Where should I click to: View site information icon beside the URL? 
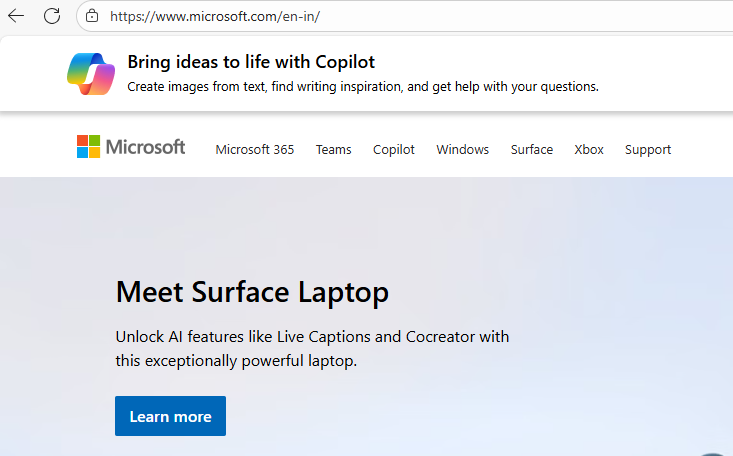pos(92,16)
